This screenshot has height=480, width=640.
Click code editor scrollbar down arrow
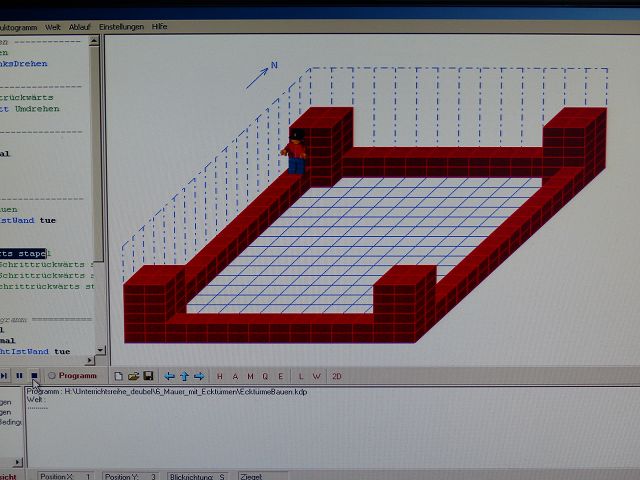[x=100, y=350]
